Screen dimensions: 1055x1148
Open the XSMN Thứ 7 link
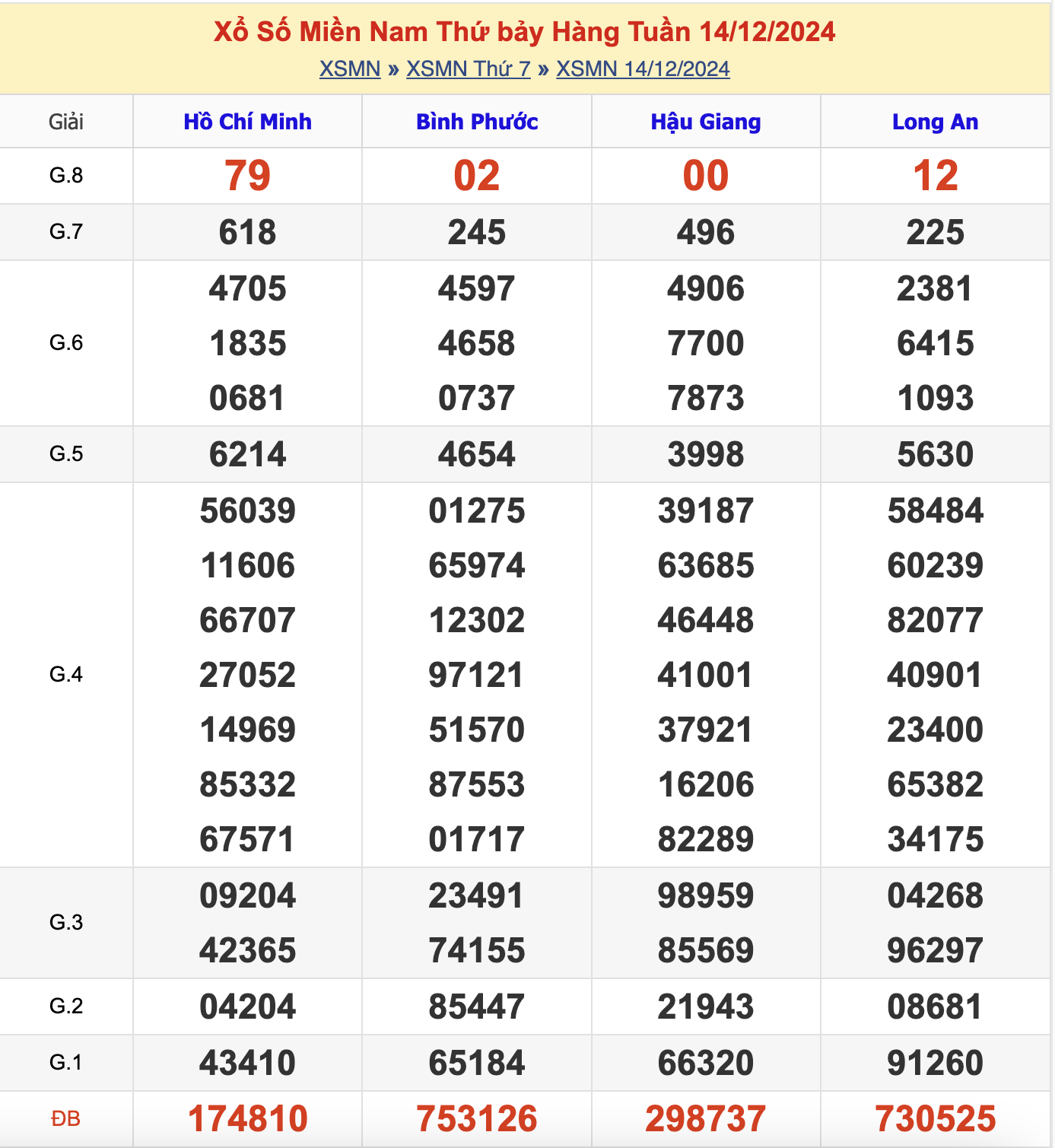tap(469, 68)
